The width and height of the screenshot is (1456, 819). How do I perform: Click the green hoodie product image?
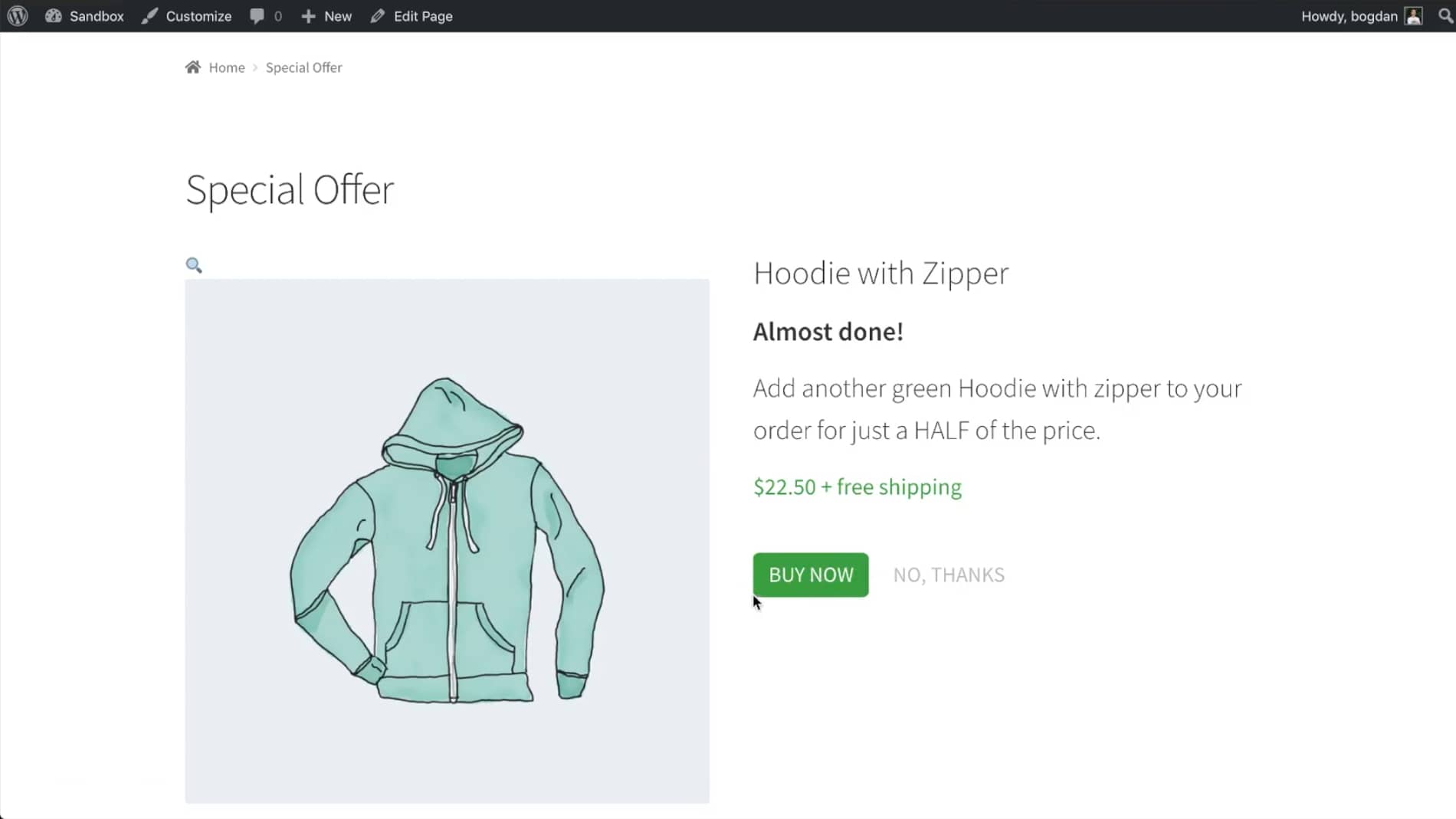tap(447, 540)
